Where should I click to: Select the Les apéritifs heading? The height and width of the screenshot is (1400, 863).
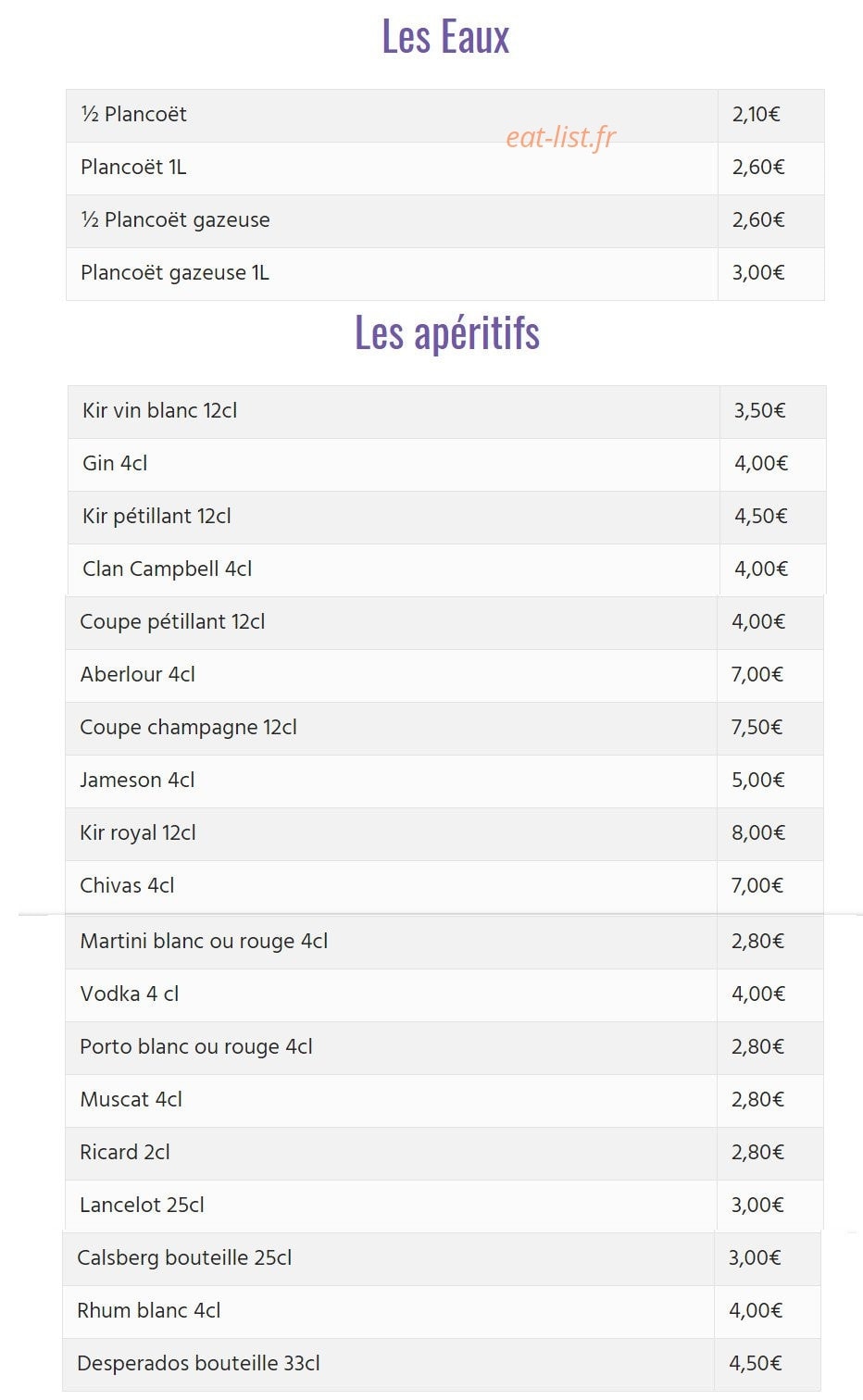[x=447, y=332]
